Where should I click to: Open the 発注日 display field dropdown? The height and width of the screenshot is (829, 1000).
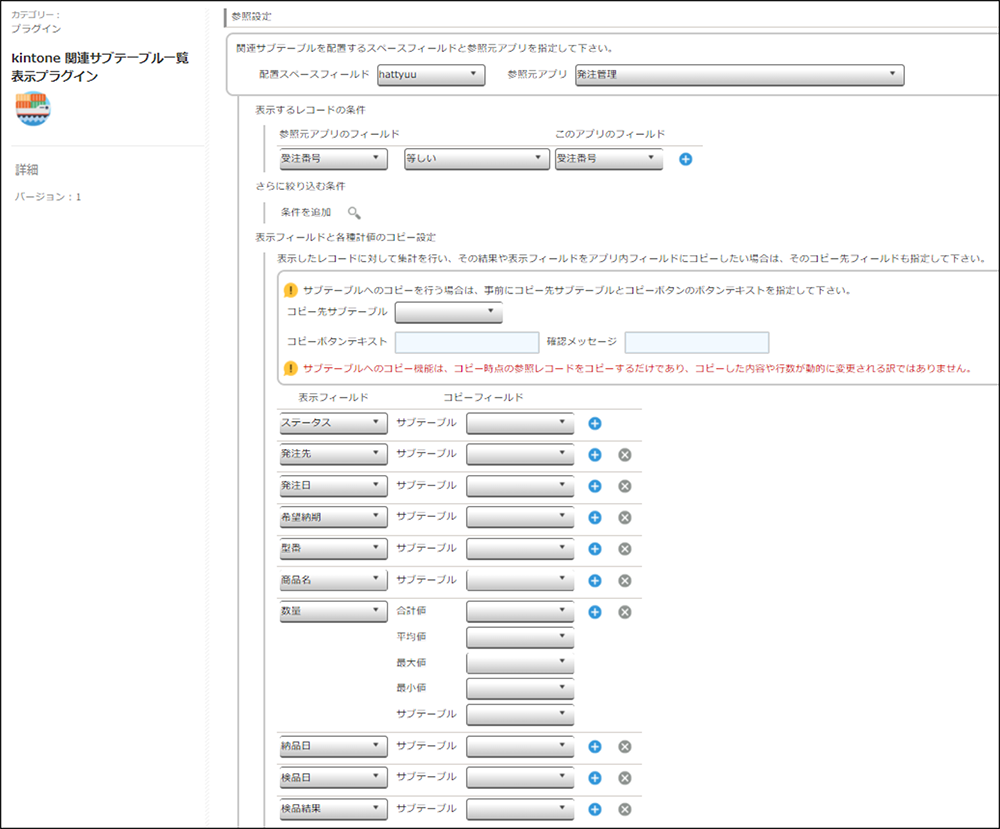(x=334, y=485)
